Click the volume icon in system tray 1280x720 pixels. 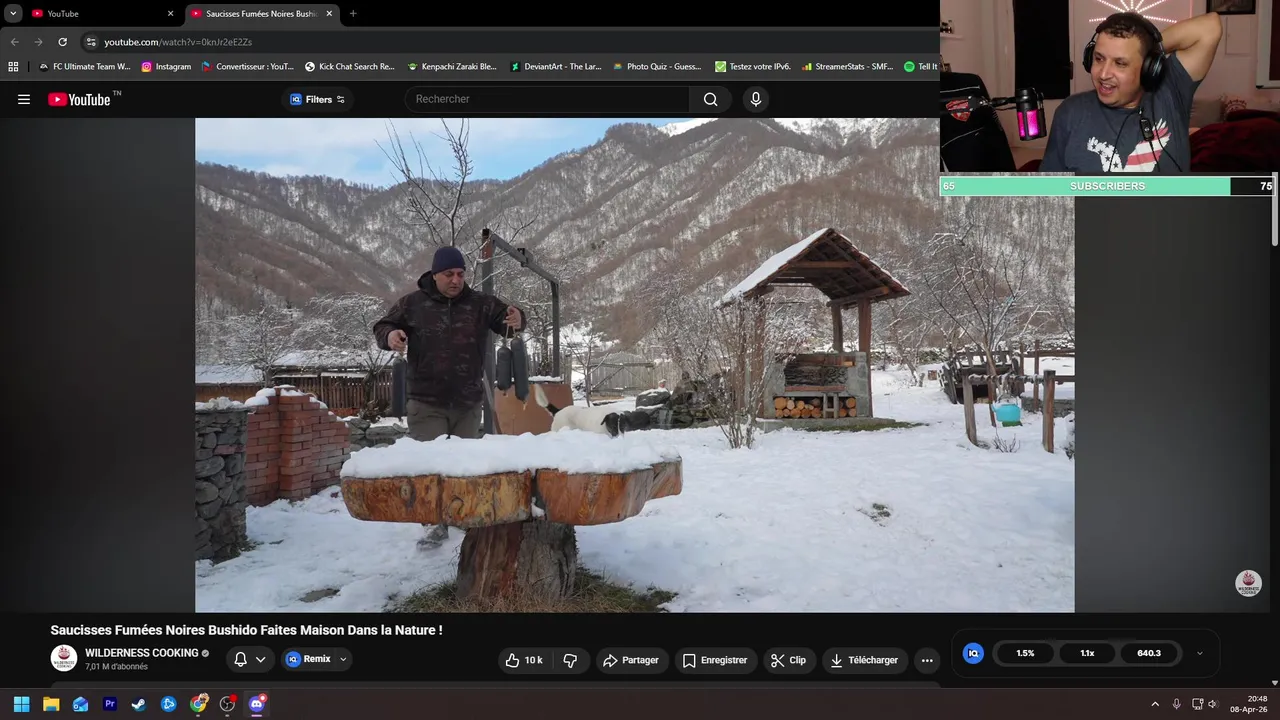1212,704
